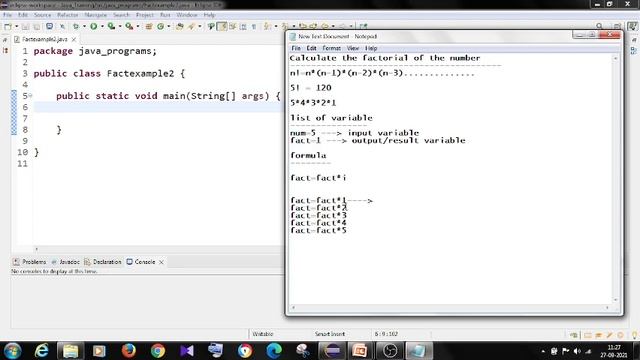The image size is (640, 360).
Task: Expand the Run dropdown arrow
Action: click(102, 27)
